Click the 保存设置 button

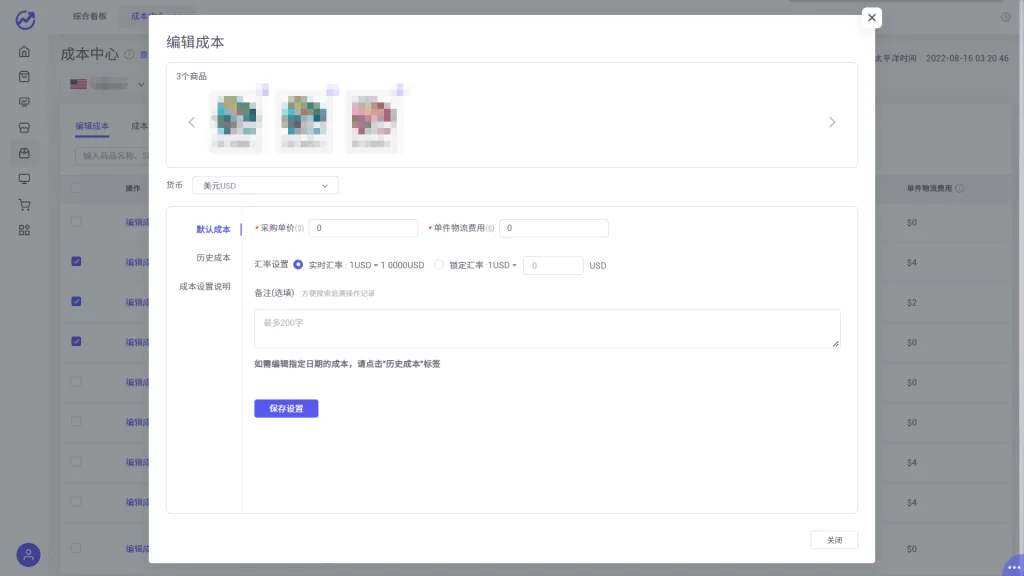click(286, 408)
